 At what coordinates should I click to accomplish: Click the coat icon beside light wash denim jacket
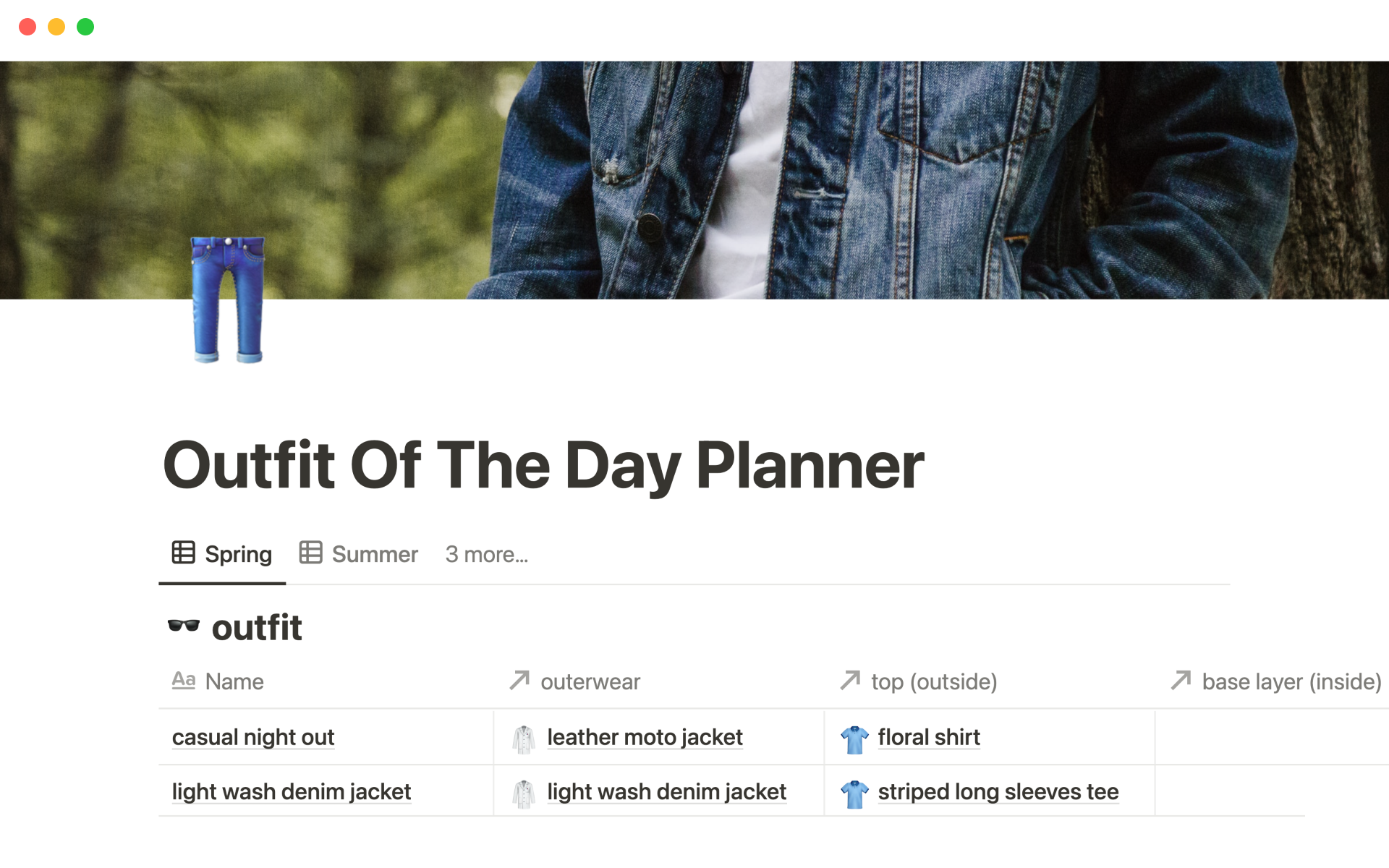(524, 793)
